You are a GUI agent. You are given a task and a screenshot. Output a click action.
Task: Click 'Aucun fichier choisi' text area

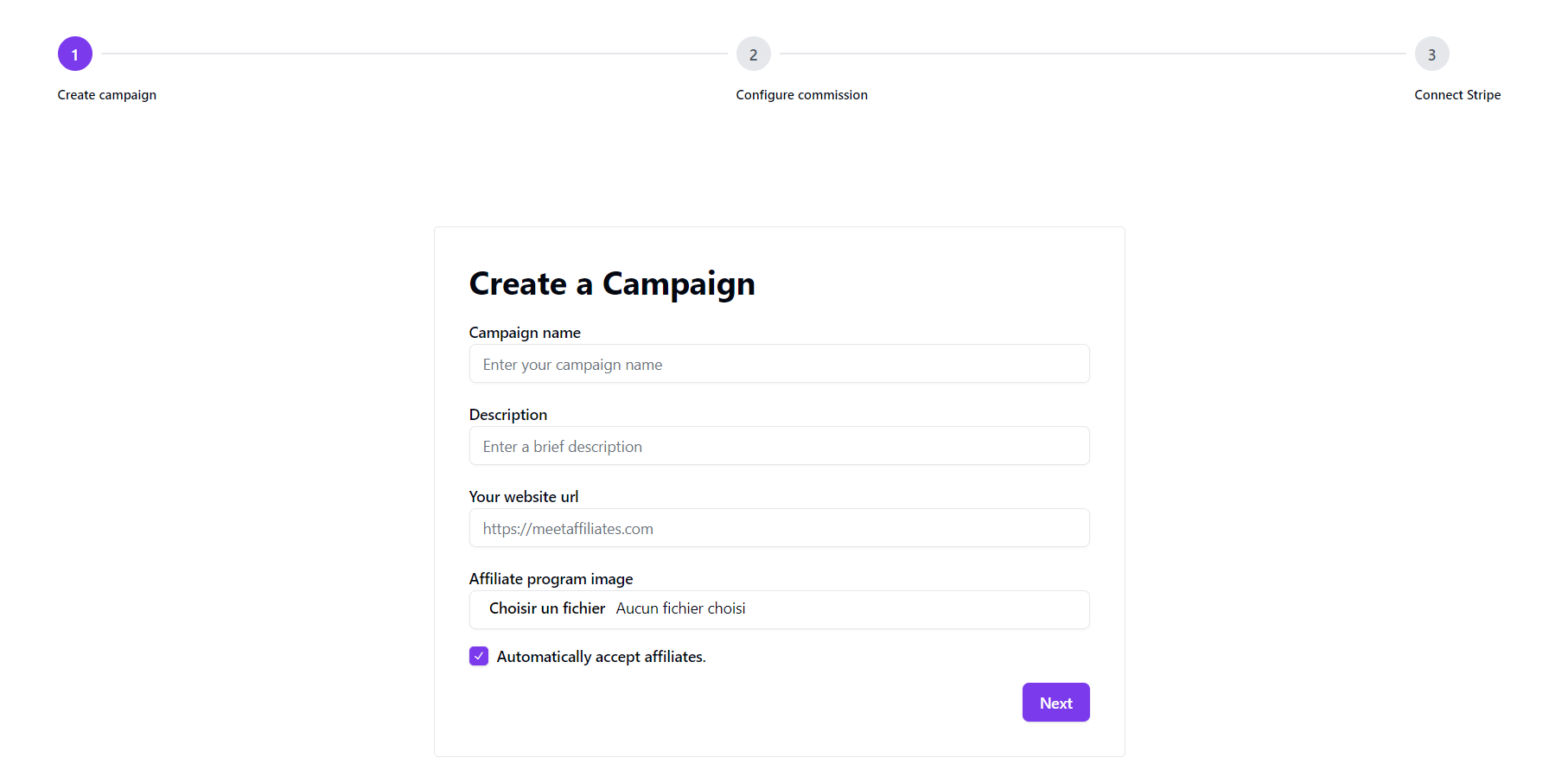click(x=680, y=608)
